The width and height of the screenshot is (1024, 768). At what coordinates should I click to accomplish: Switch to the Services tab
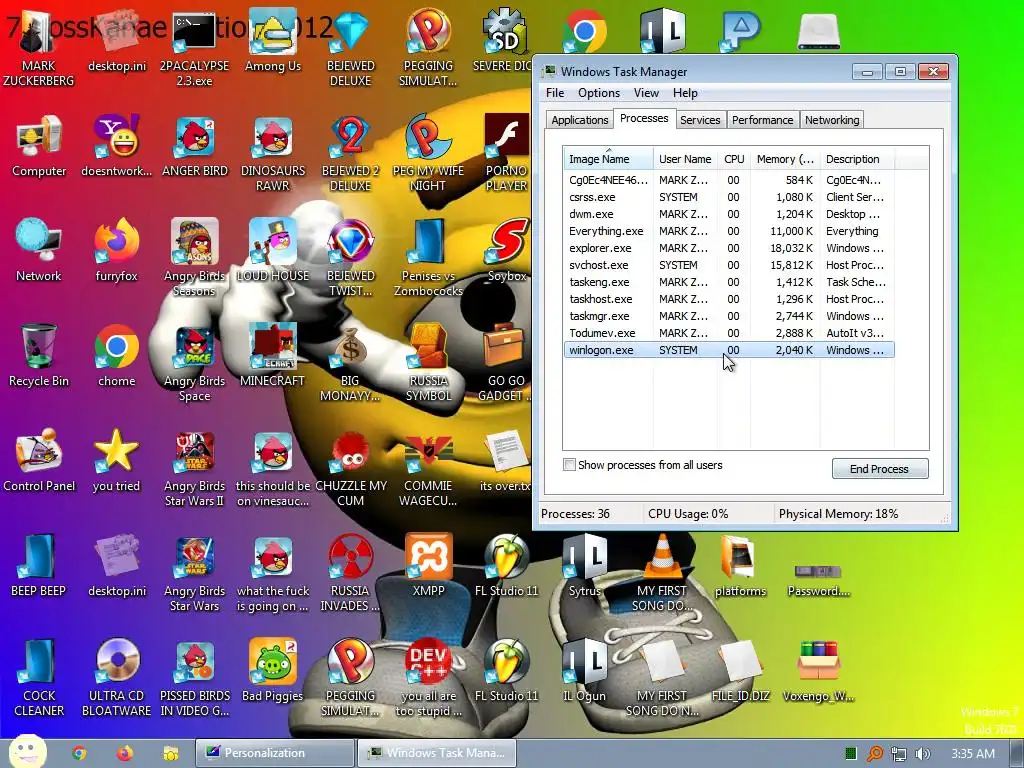point(699,120)
